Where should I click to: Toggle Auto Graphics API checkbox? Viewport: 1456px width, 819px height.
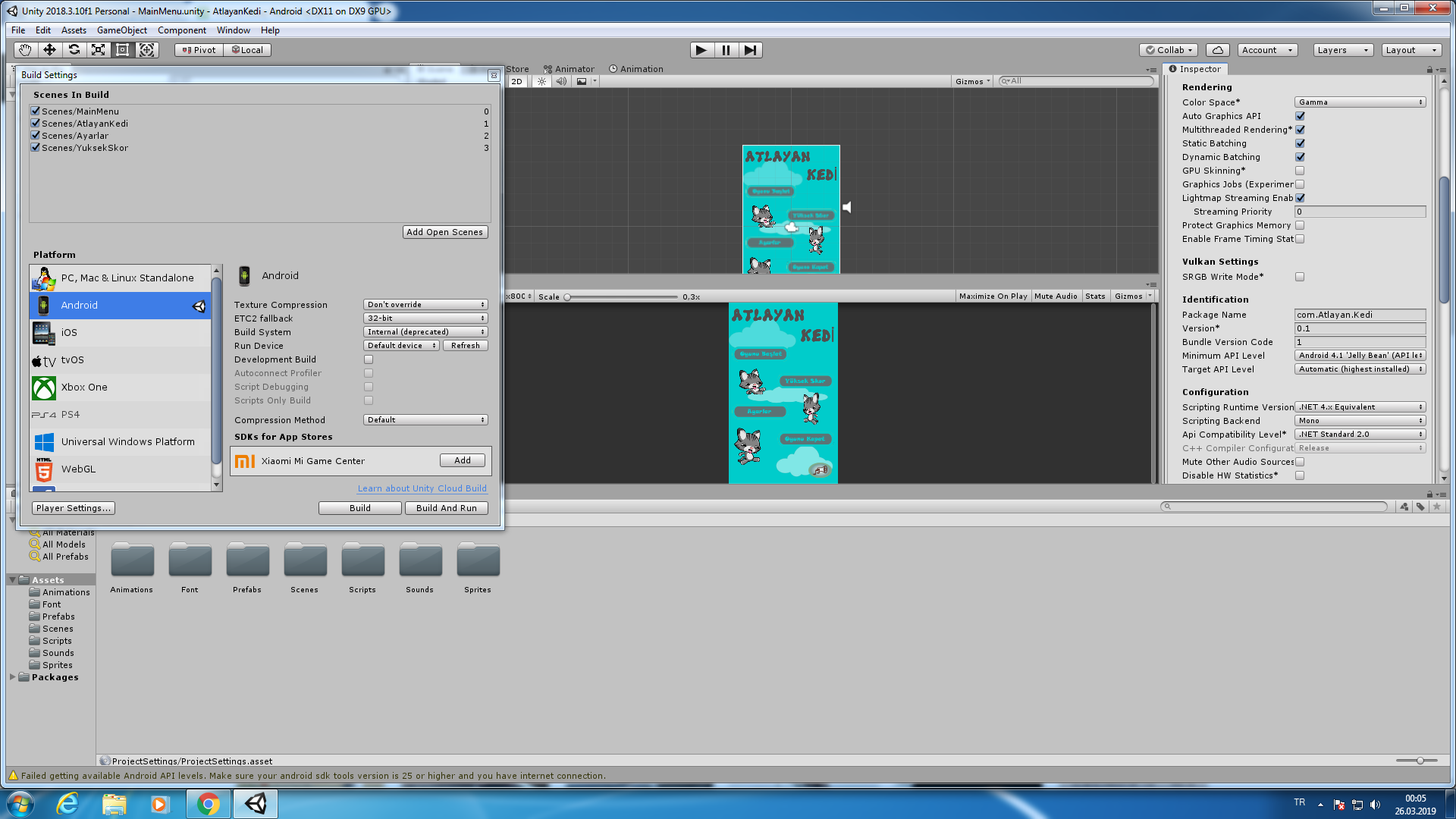click(x=1300, y=116)
